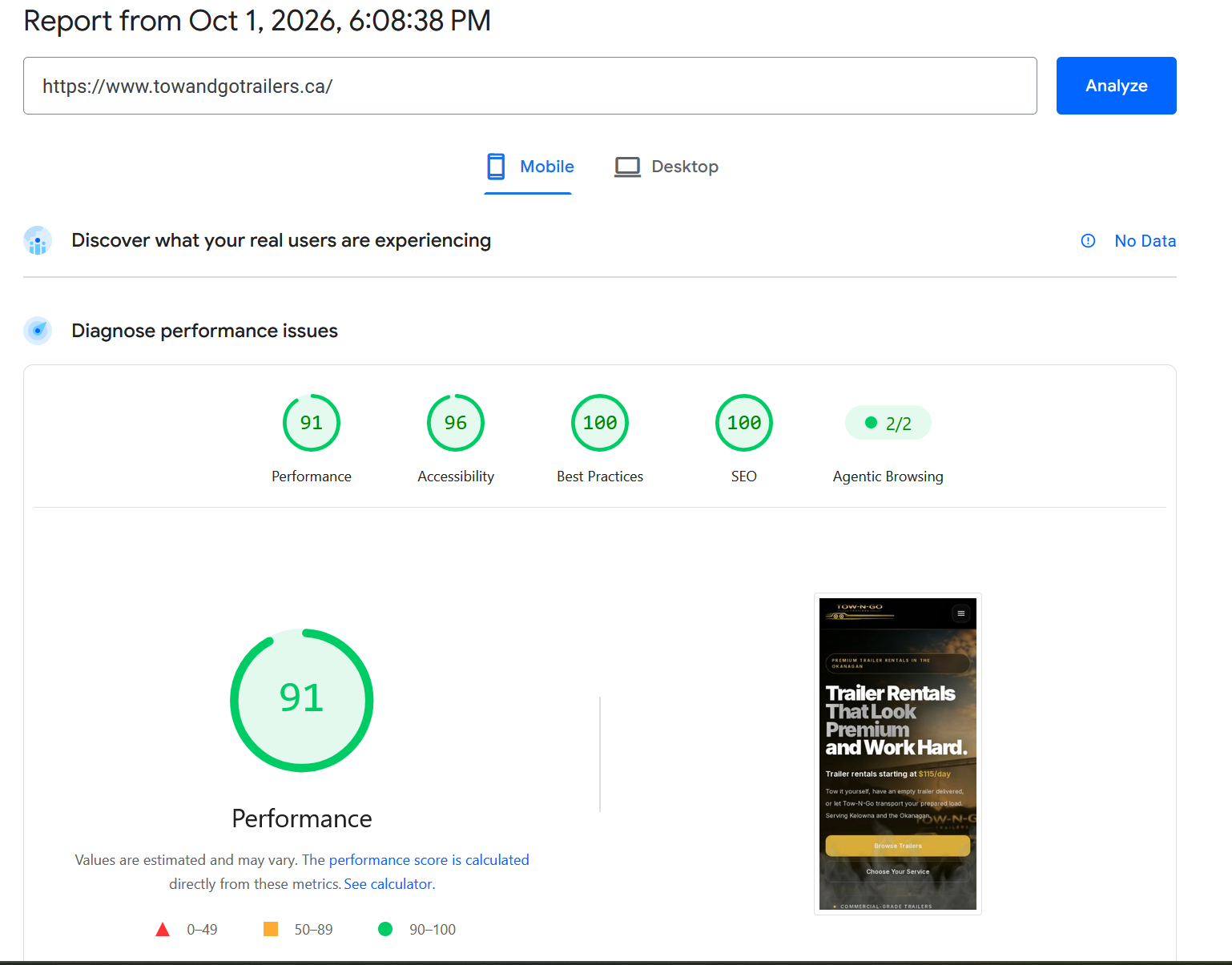This screenshot has height=965, width=1232.
Task: Click the green circle 90–100 legend icon
Action: pyautogui.click(x=385, y=929)
